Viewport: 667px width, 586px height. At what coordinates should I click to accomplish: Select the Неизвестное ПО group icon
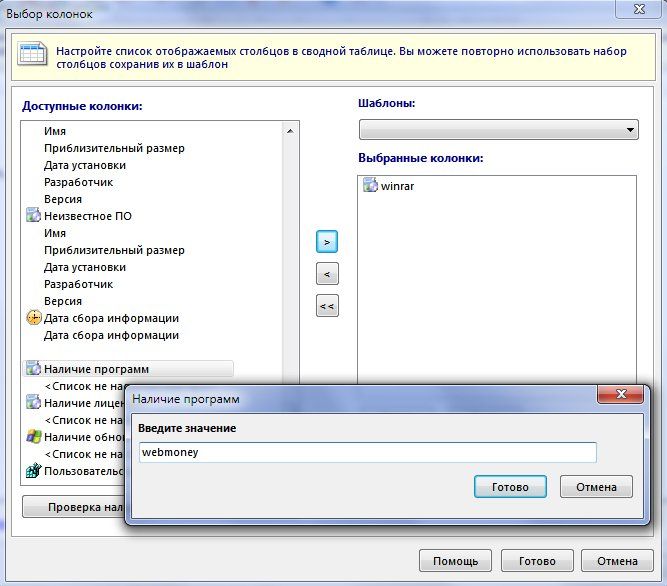point(32,216)
